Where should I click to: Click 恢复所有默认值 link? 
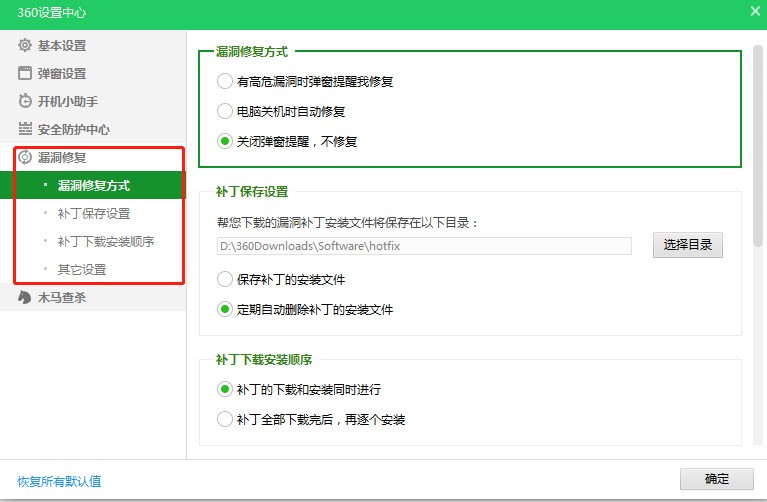click(x=59, y=481)
